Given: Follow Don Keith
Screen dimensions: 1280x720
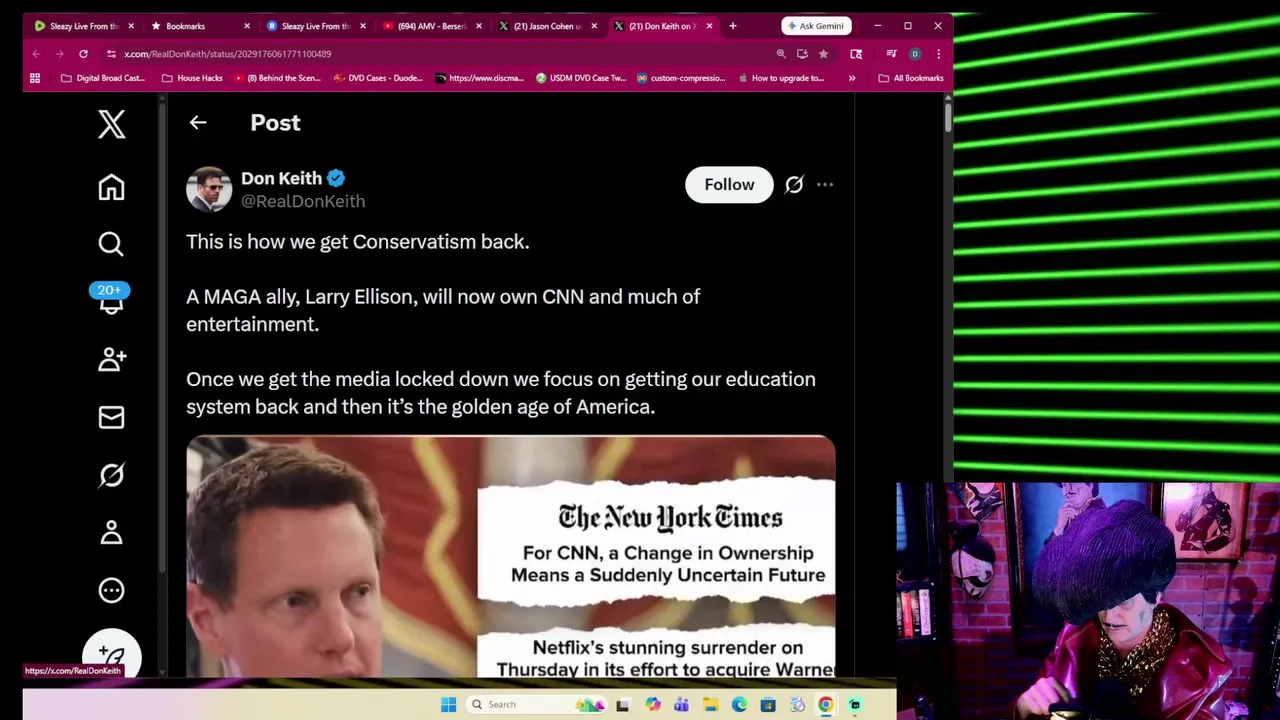Looking at the screenshot, I should click(x=729, y=184).
